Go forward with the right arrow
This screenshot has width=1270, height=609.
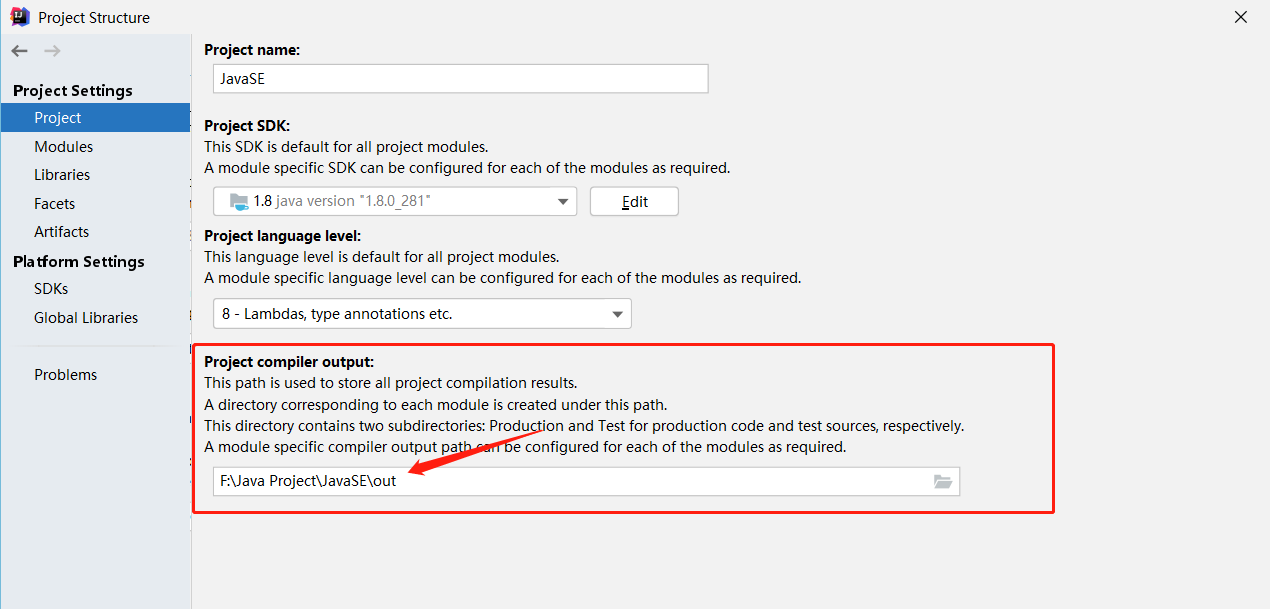pos(53,51)
